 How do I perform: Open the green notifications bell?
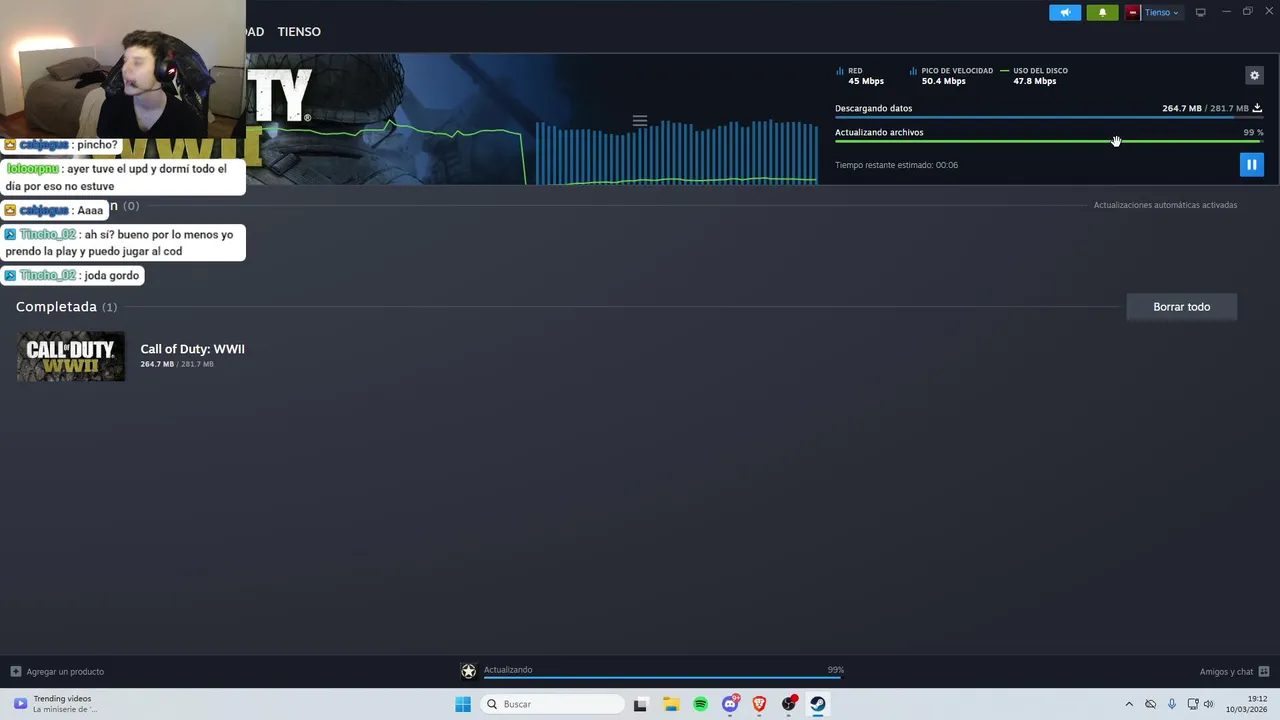pos(1102,12)
